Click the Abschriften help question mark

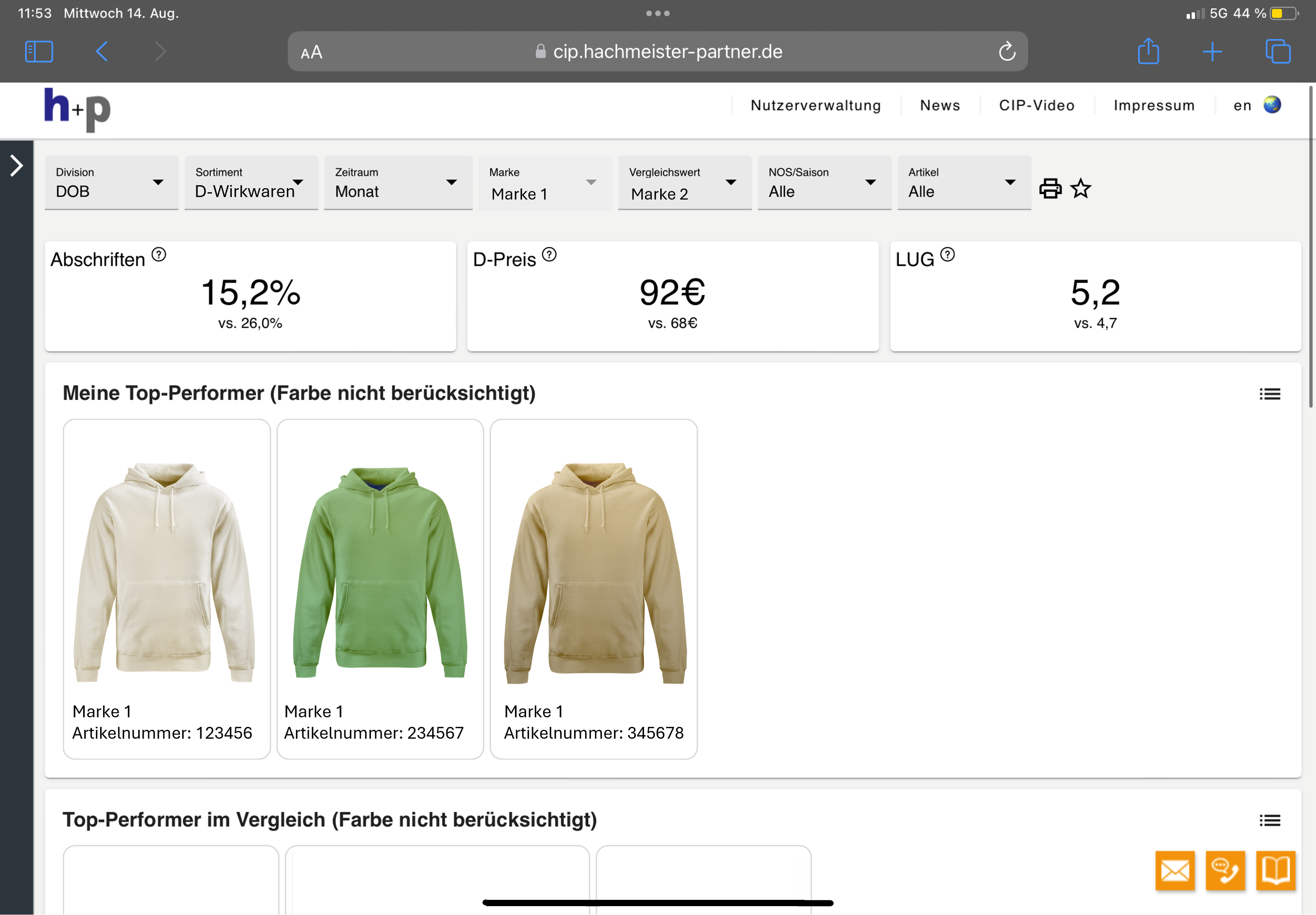159,254
